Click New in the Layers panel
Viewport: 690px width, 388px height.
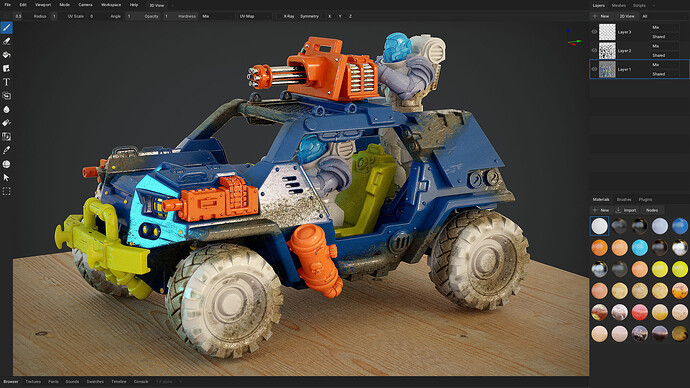601,16
